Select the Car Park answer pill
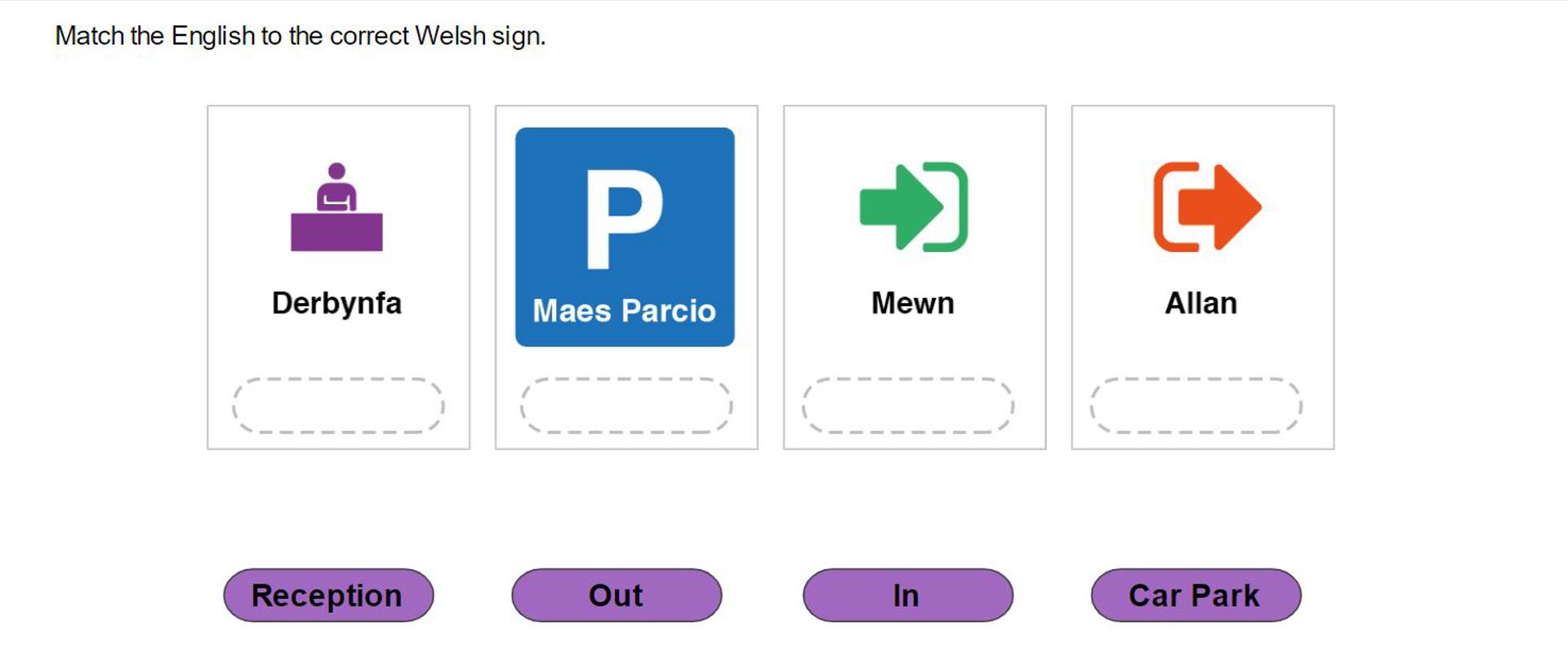 [x=1196, y=595]
